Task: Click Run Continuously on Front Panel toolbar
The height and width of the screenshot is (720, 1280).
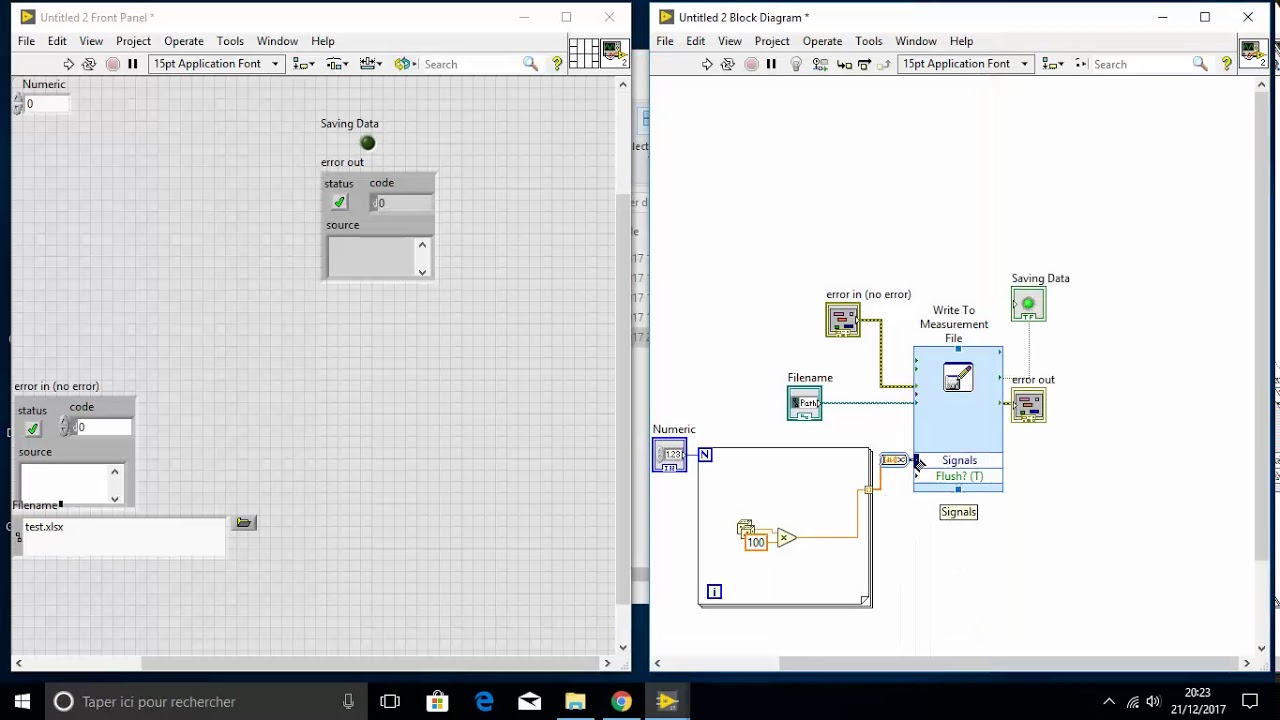Action: pos(89,64)
